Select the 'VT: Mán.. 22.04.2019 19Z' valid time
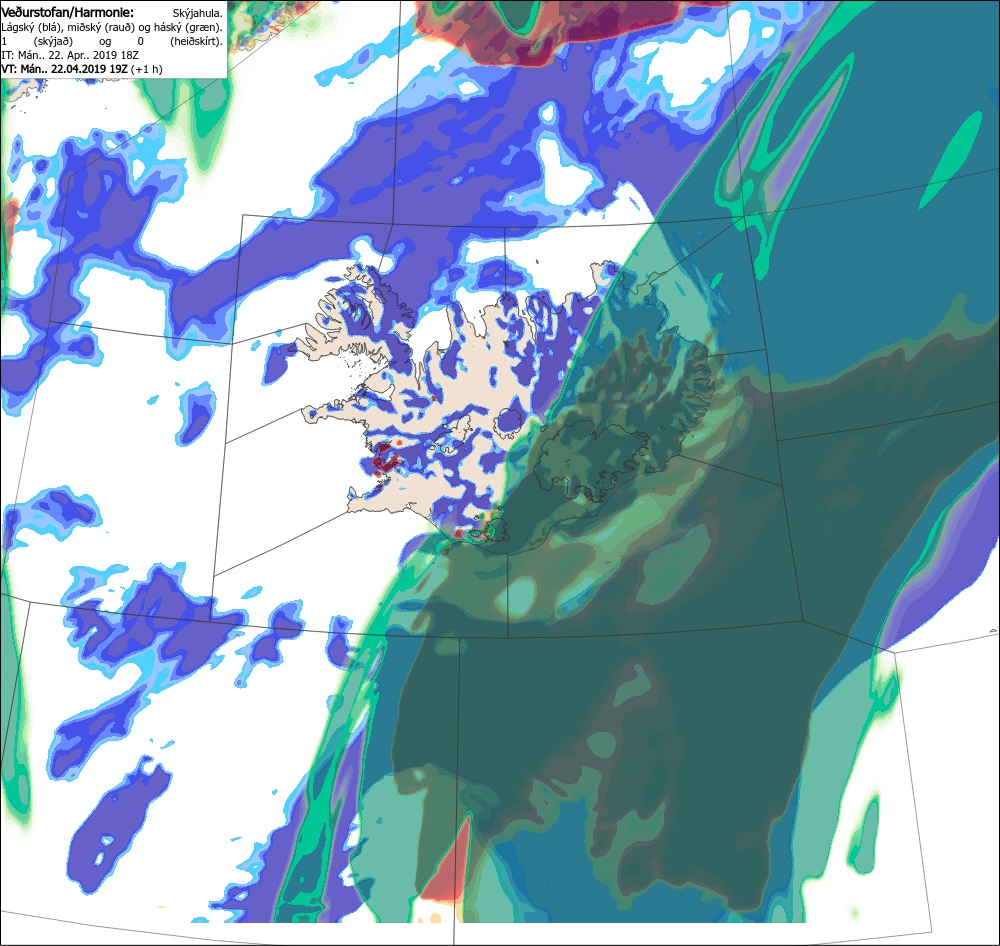The image size is (1000, 946). click(64, 69)
